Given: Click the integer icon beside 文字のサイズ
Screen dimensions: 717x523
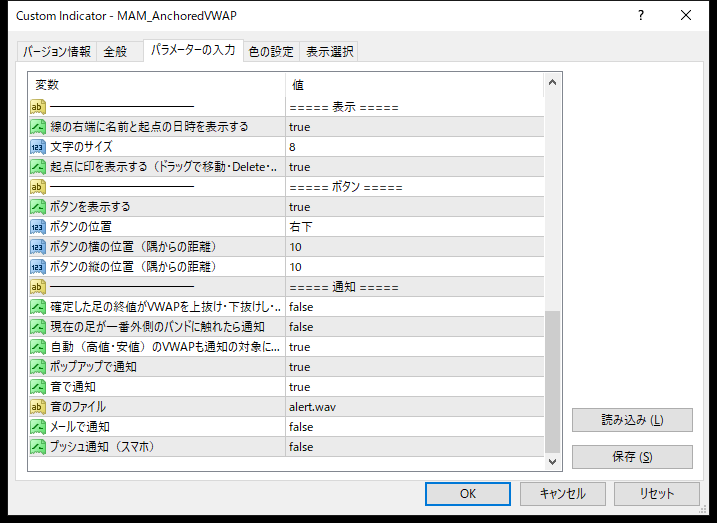Looking at the screenshot, I should [x=38, y=147].
